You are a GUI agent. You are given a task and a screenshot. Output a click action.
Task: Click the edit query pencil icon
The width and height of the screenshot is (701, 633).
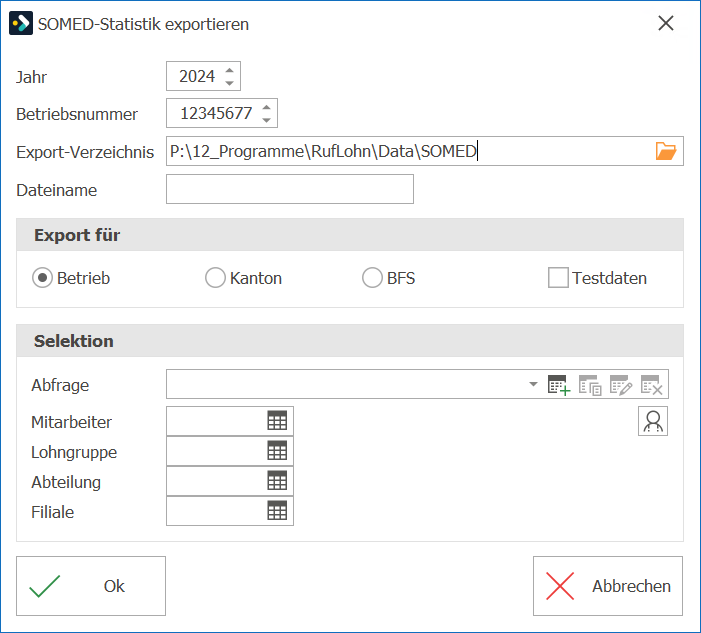coord(621,385)
